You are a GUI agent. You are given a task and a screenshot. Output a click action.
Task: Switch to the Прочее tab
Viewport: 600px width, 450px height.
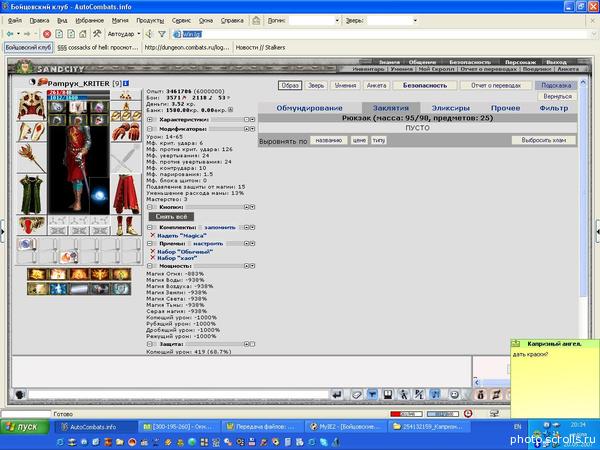[505, 108]
